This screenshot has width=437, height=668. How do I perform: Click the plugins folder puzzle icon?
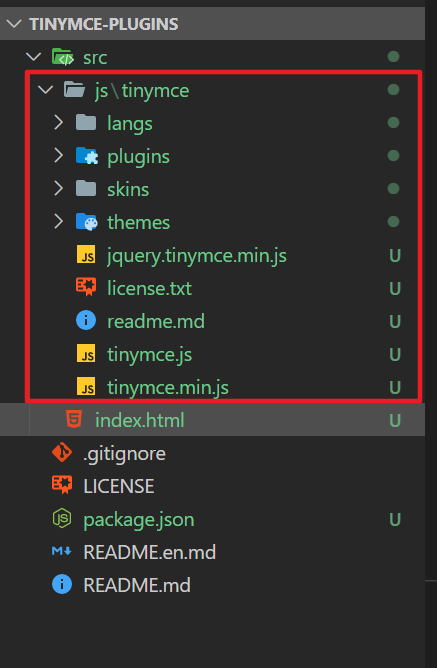[x=87, y=156]
